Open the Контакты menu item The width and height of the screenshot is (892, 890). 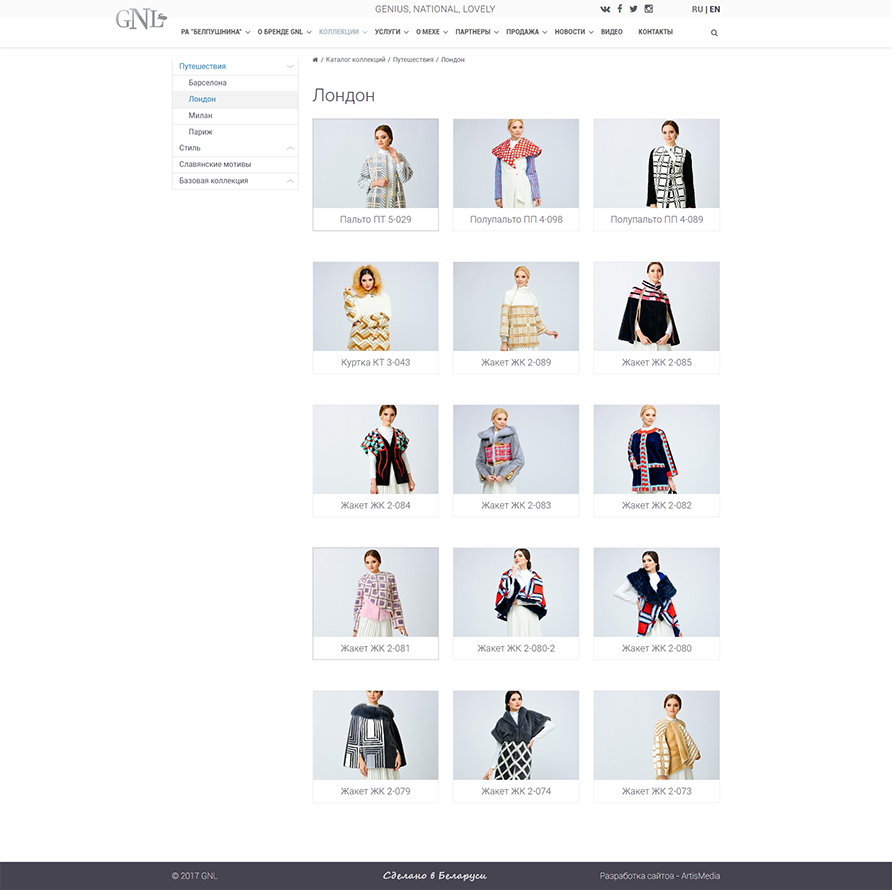[x=655, y=32]
